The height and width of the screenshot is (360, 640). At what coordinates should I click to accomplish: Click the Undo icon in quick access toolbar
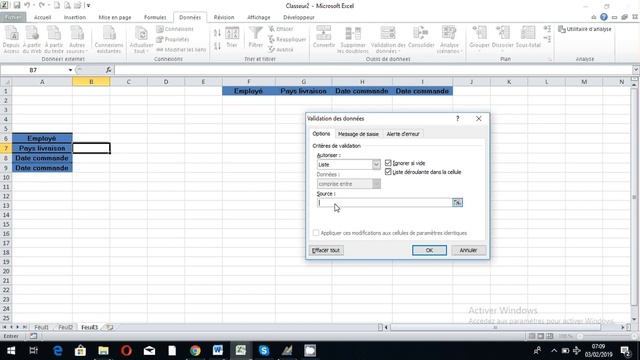(27, 5)
